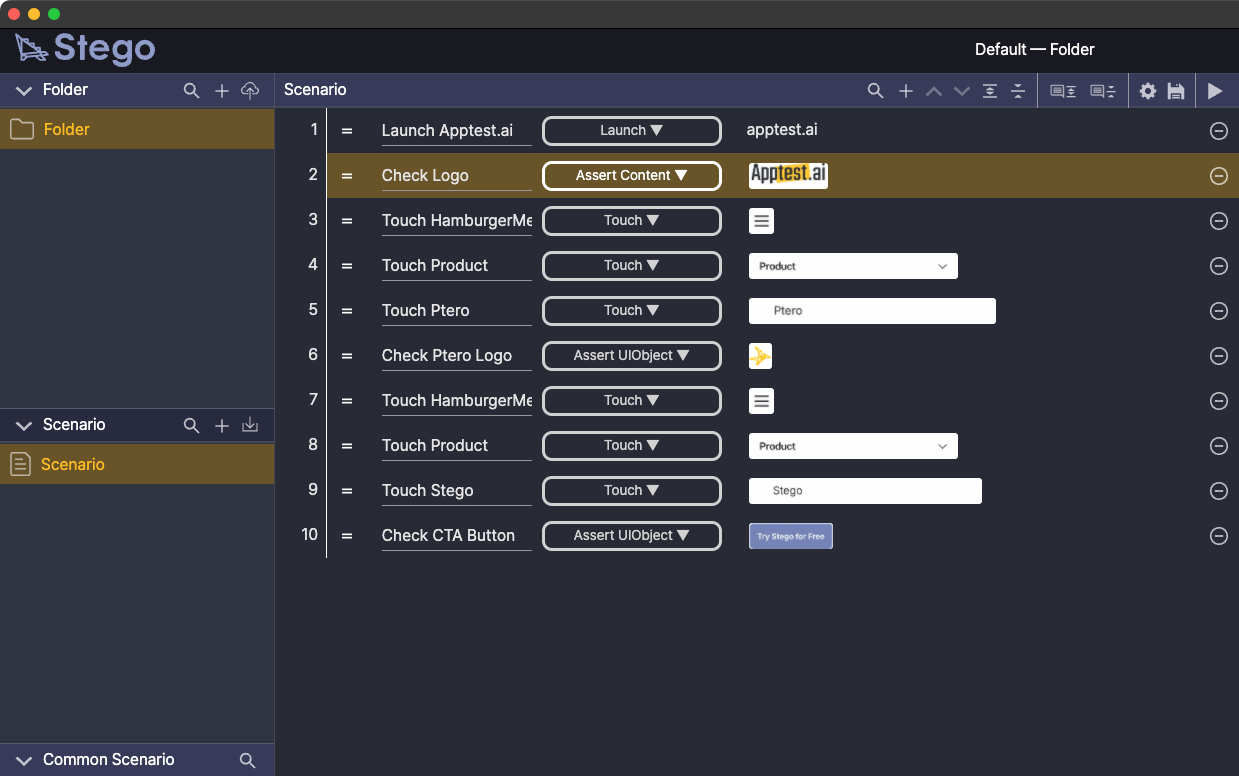1239x776 pixels.
Task: Open the Assert Content action dropdown
Action: tap(631, 176)
